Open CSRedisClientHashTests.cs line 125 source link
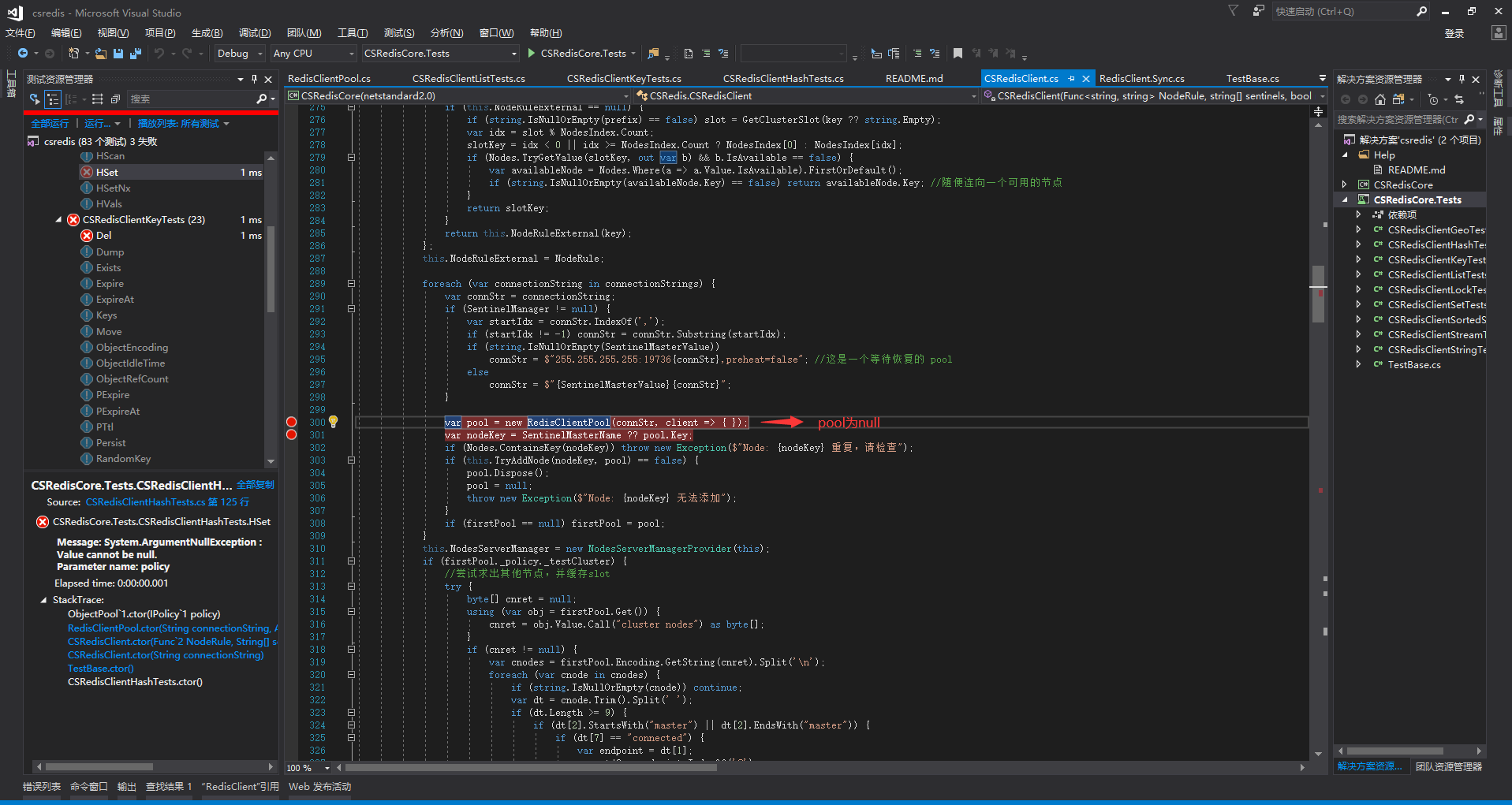Image resolution: width=1512 pixels, height=805 pixels. pyautogui.click(x=167, y=502)
